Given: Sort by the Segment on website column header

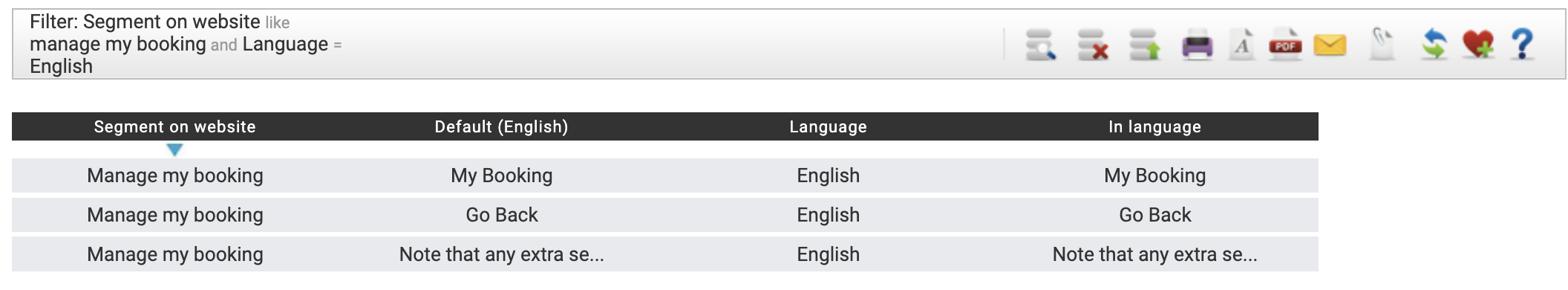Looking at the screenshot, I should 174,126.
